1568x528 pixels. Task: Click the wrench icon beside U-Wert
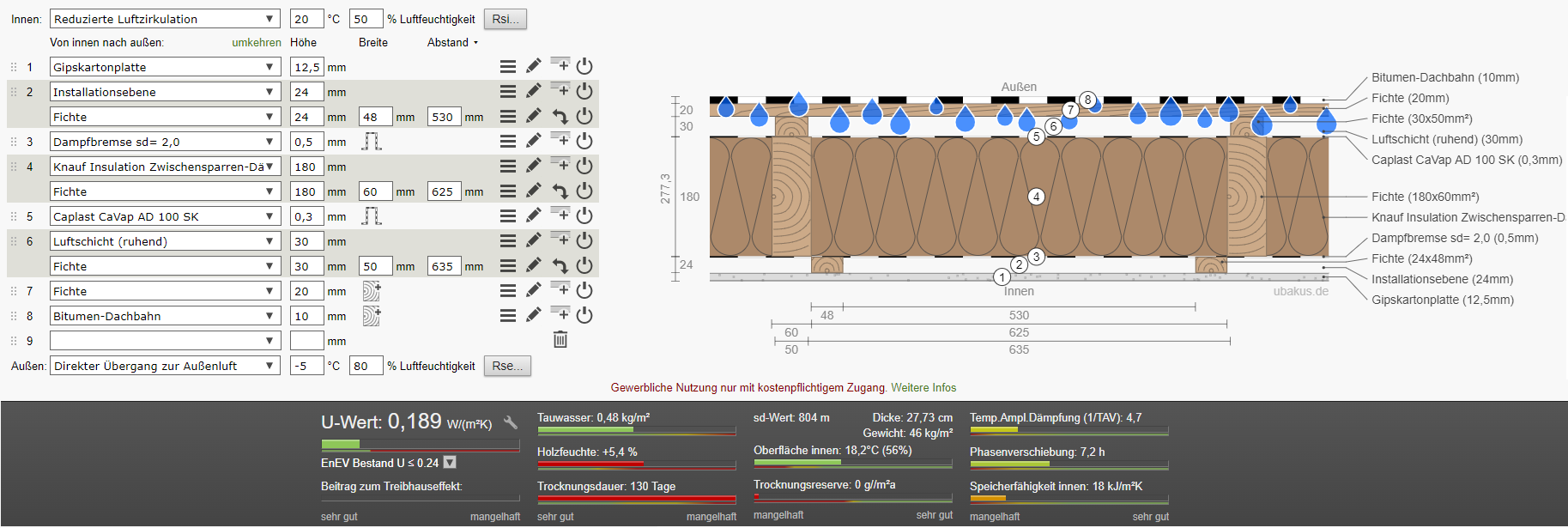tap(511, 422)
